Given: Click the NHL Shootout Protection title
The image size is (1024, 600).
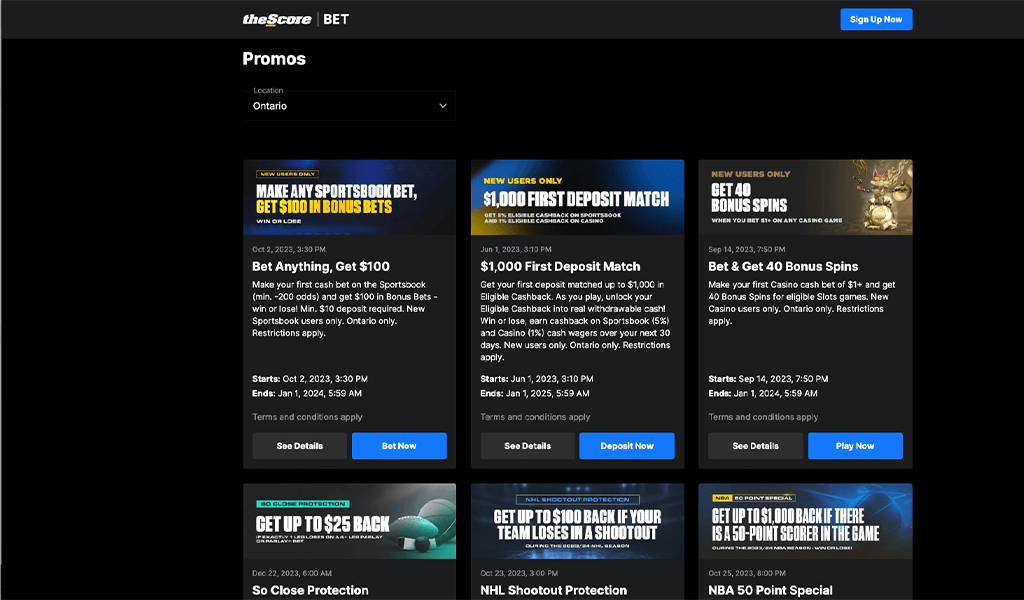Looking at the screenshot, I should pos(554,590).
